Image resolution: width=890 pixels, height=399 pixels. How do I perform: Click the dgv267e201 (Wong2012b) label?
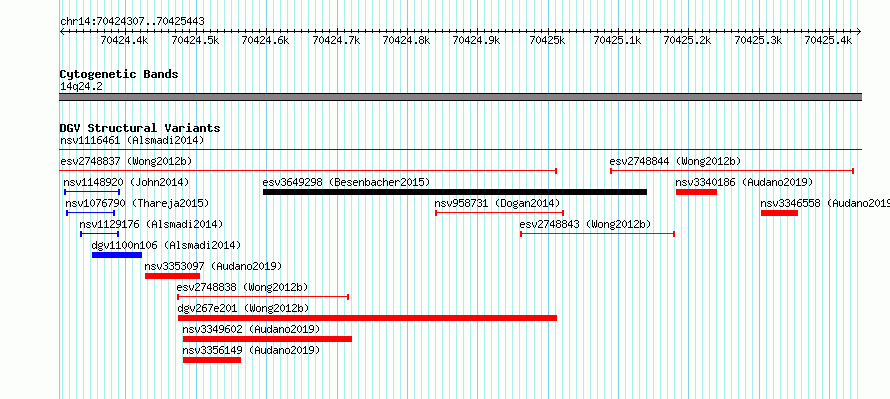point(243,308)
